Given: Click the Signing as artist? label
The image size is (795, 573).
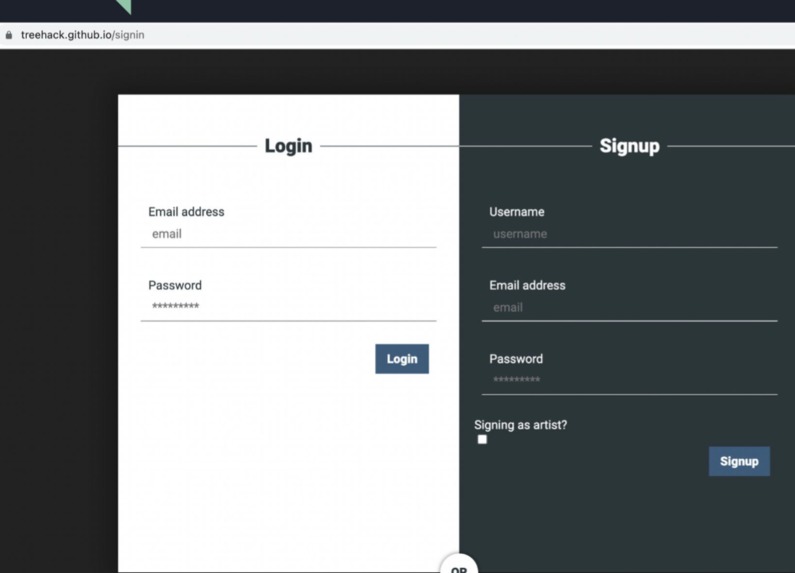Looking at the screenshot, I should 521,425.
